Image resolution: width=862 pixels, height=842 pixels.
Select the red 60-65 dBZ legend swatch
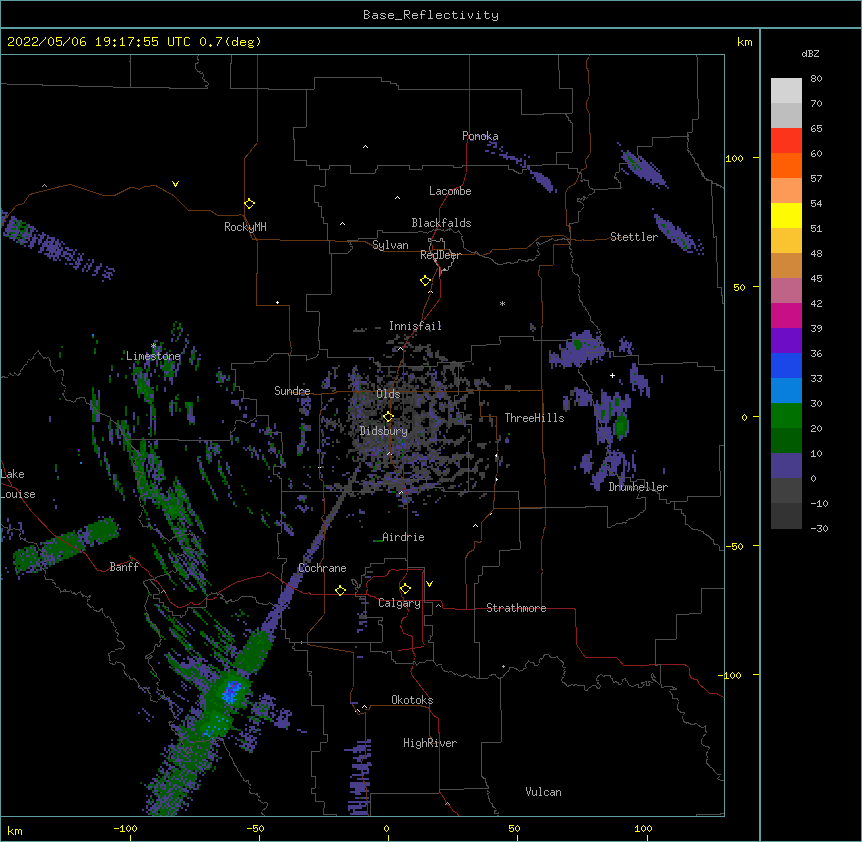point(786,141)
